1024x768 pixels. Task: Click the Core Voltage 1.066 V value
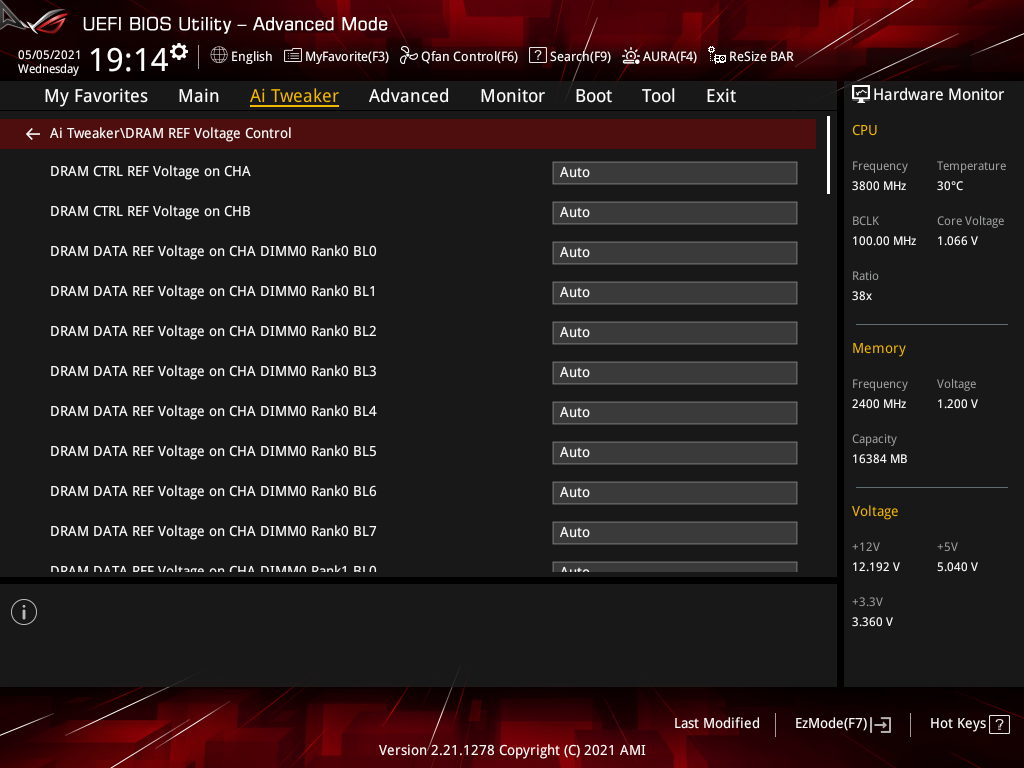pyautogui.click(x=957, y=241)
